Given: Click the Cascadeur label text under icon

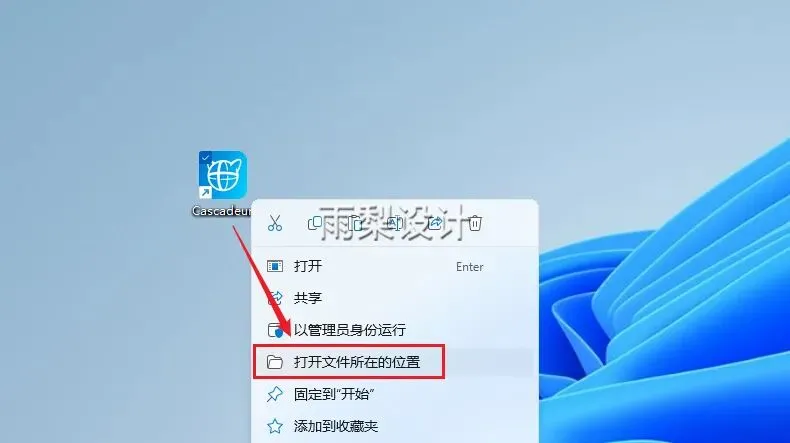Looking at the screenshot, I should coord(221,211).
